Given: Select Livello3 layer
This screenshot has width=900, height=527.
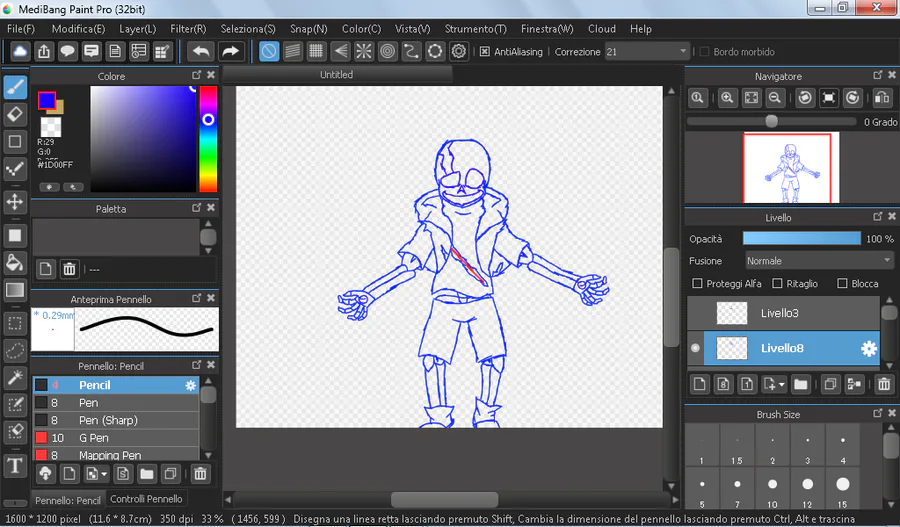Looking at the screenshot, I should (783, 313).
